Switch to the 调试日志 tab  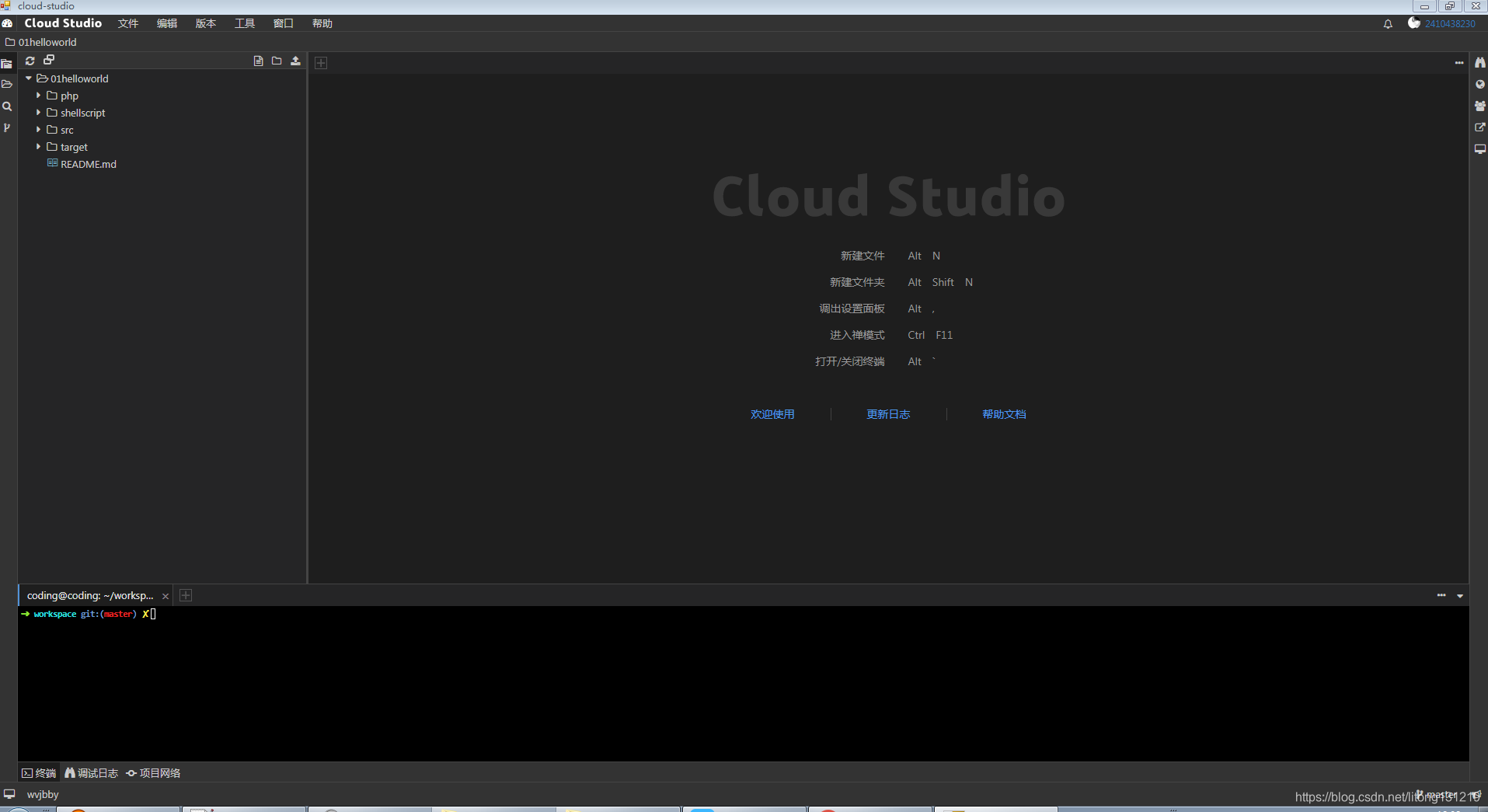[91, 772]
